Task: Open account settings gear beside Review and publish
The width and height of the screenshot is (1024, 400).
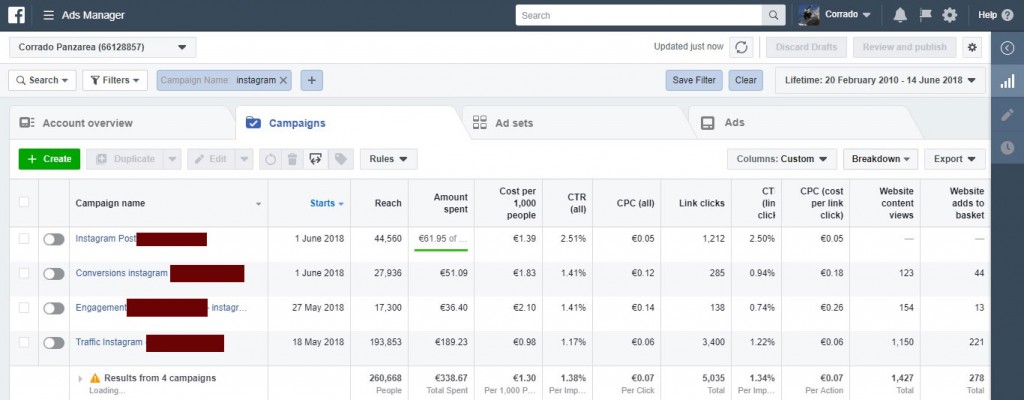Action: click(972, 47)
